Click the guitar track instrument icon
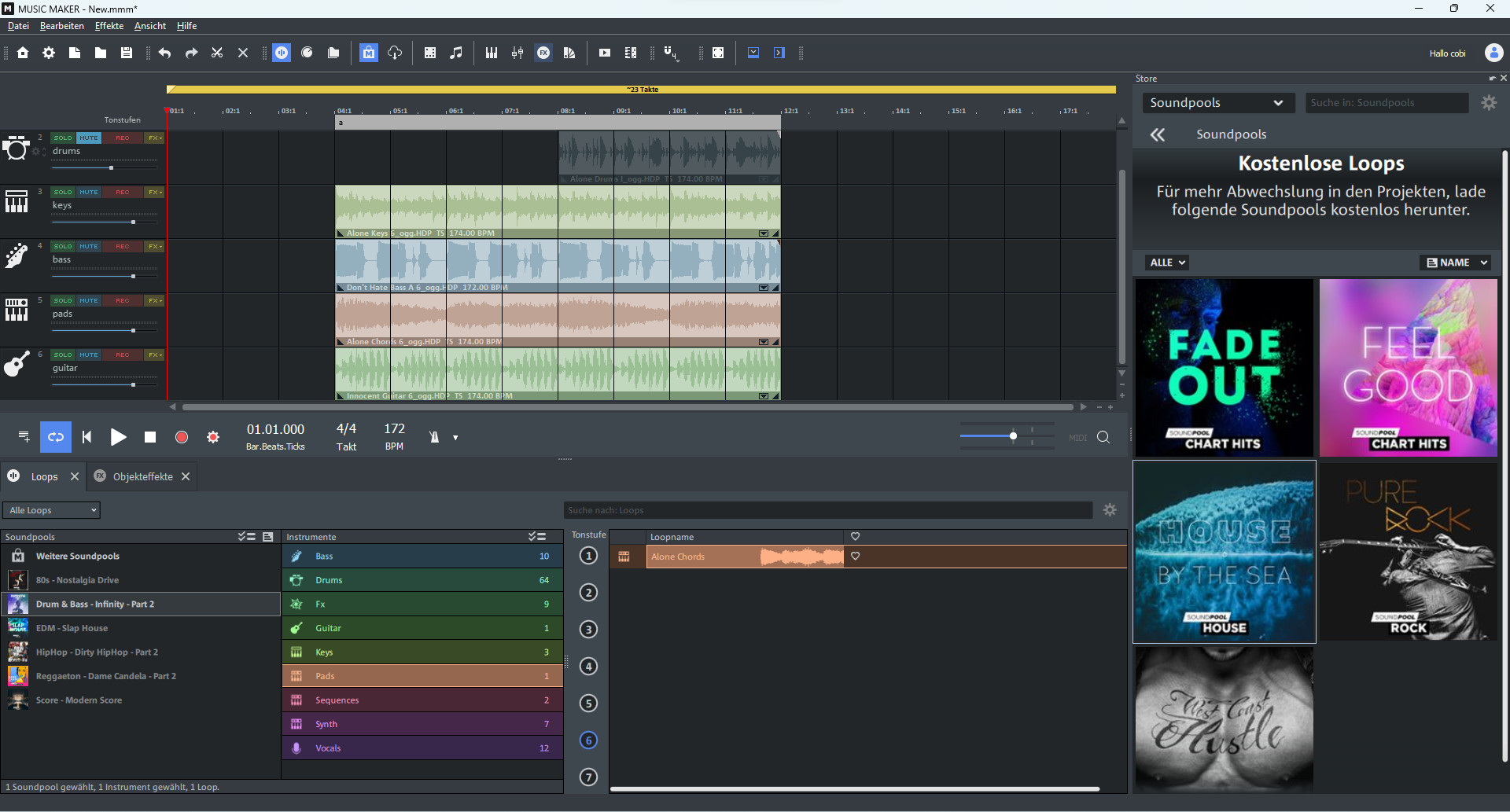The width and height of the screenshot is (1510, 812). [x=16, y=364]
